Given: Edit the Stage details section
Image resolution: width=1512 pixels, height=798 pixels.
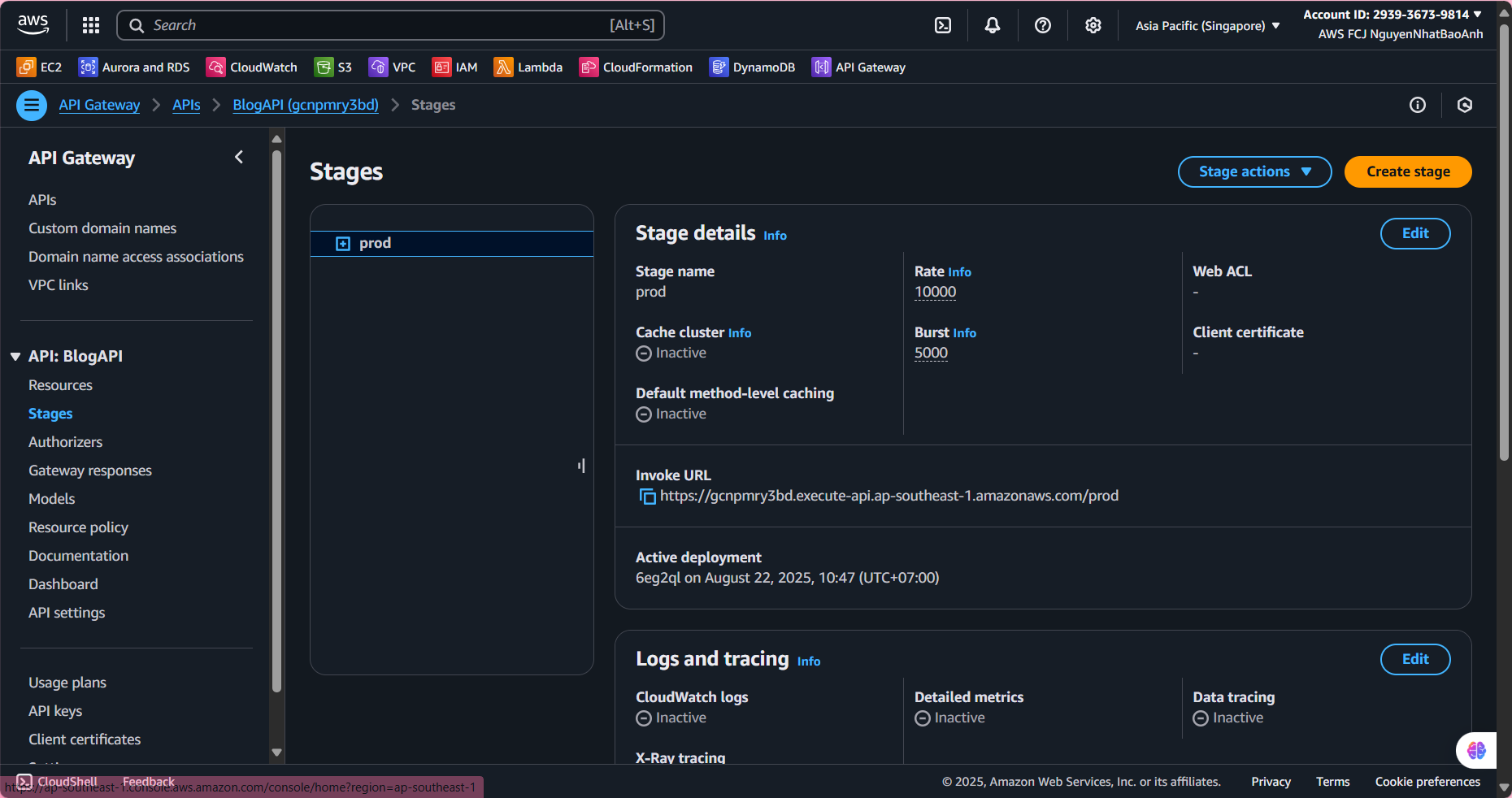Looking at the screenshot, I should pos(1414,233).
